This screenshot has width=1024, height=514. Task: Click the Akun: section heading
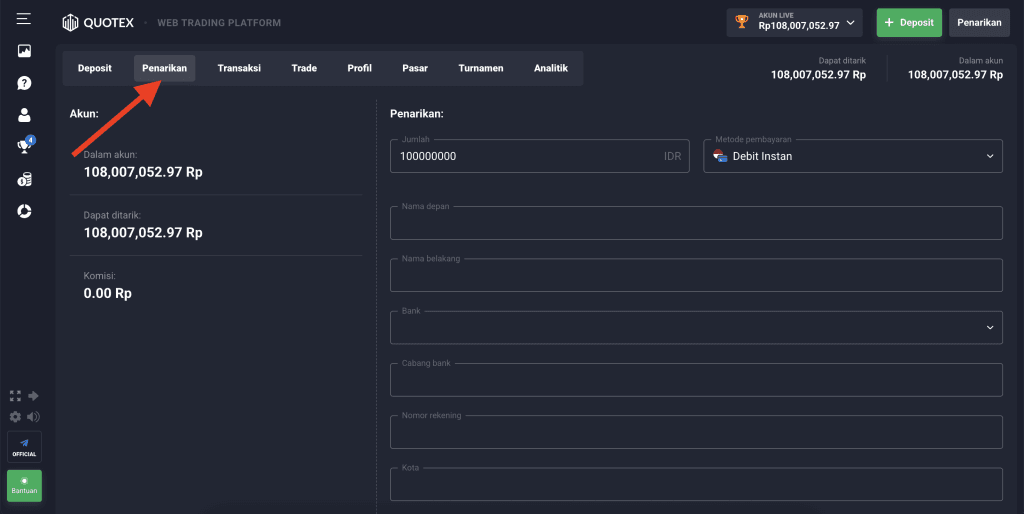(x=84, y=114)
